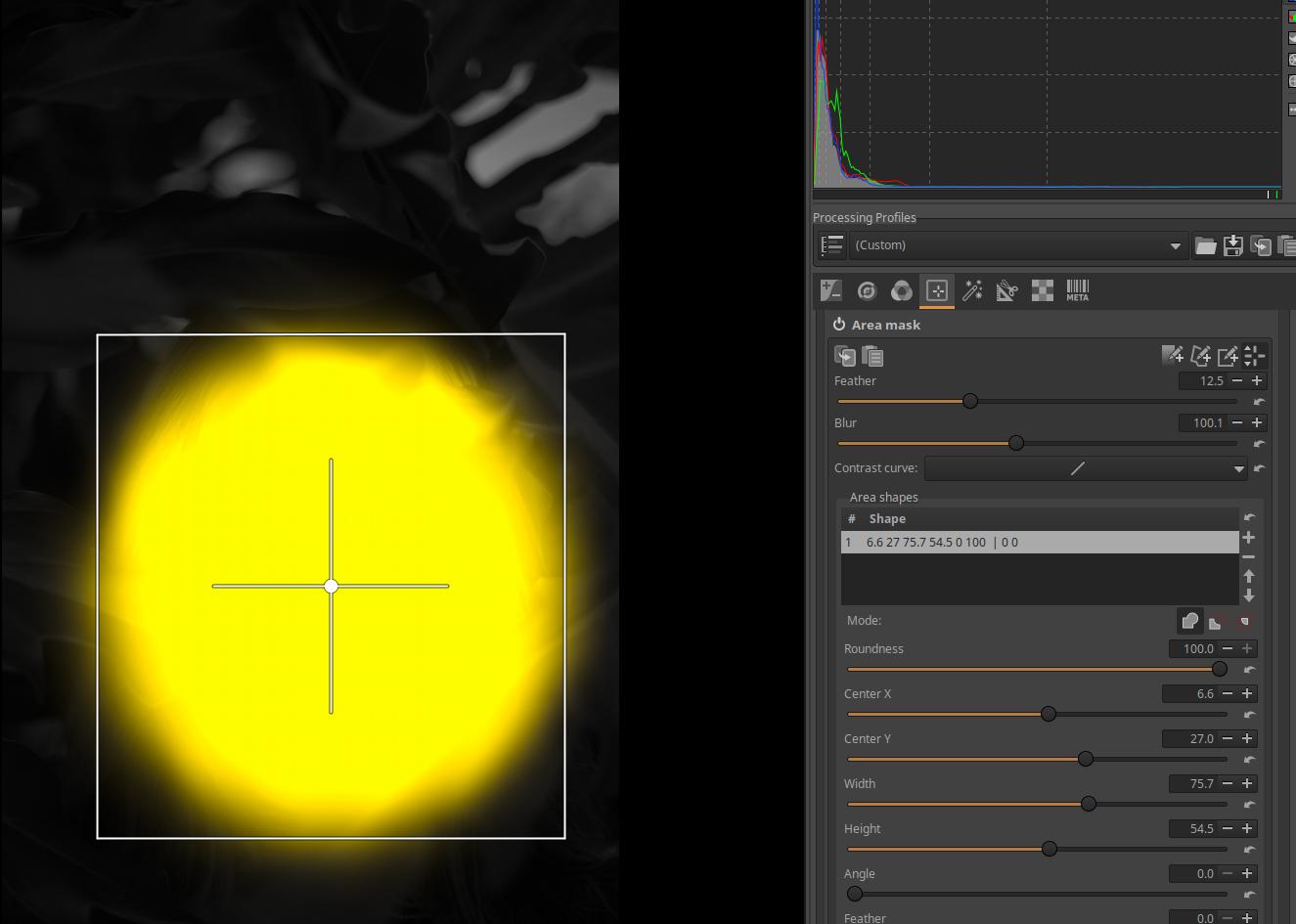Decrease the Blur value with minus
This screenshot has height=924, width=1296.
coord(1237,422)
